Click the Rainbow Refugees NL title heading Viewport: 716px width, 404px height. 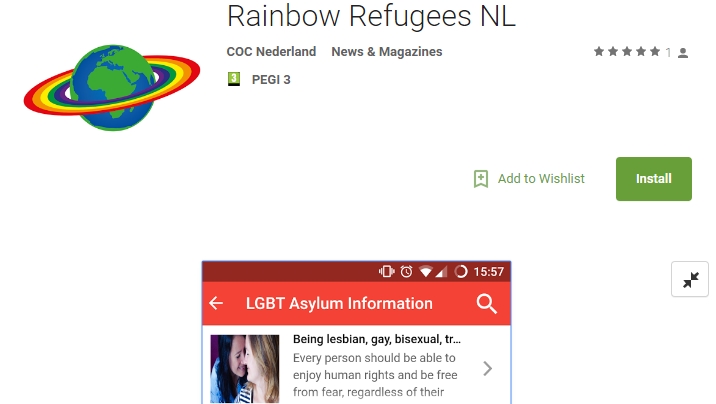click(x=371, y=16)
